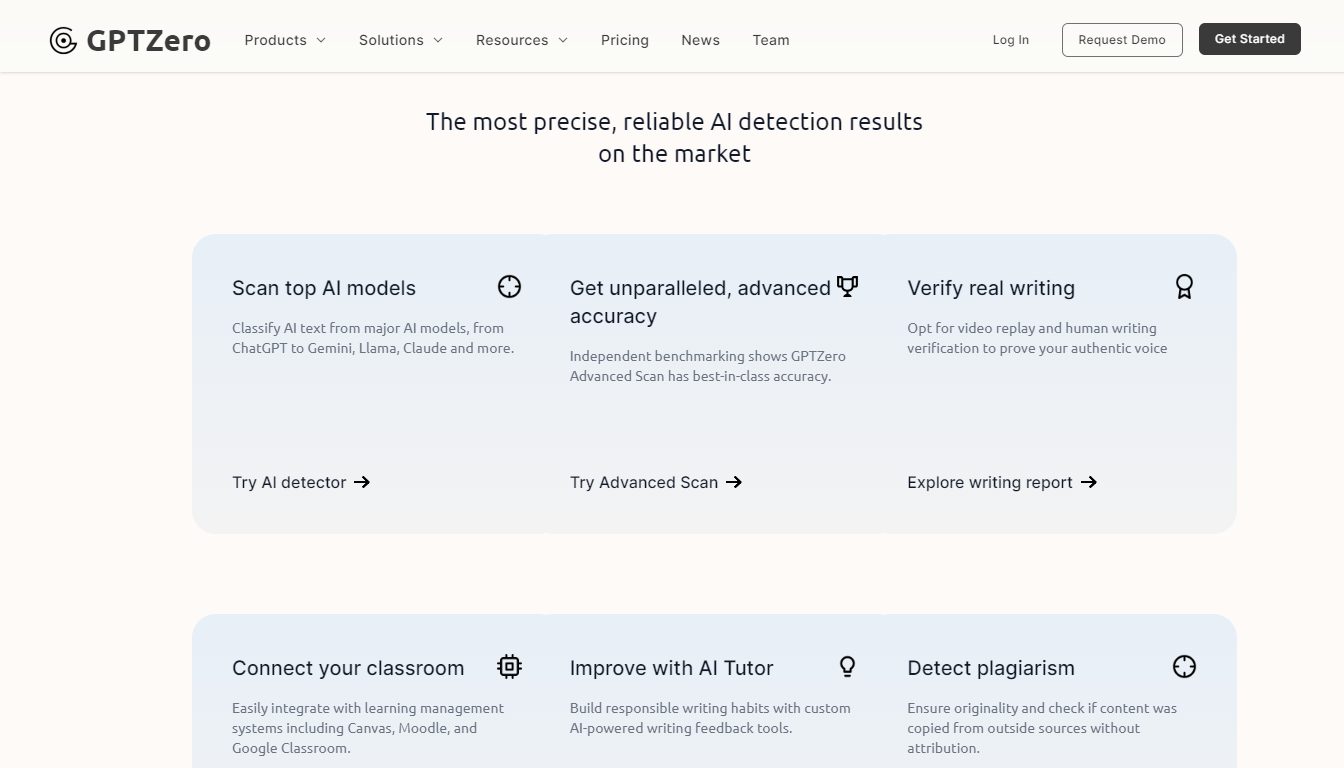The height and width of the screenshot is (768, 1344).
Task: Click the GPTZero logo icon
Action: [x=63, y=40]
